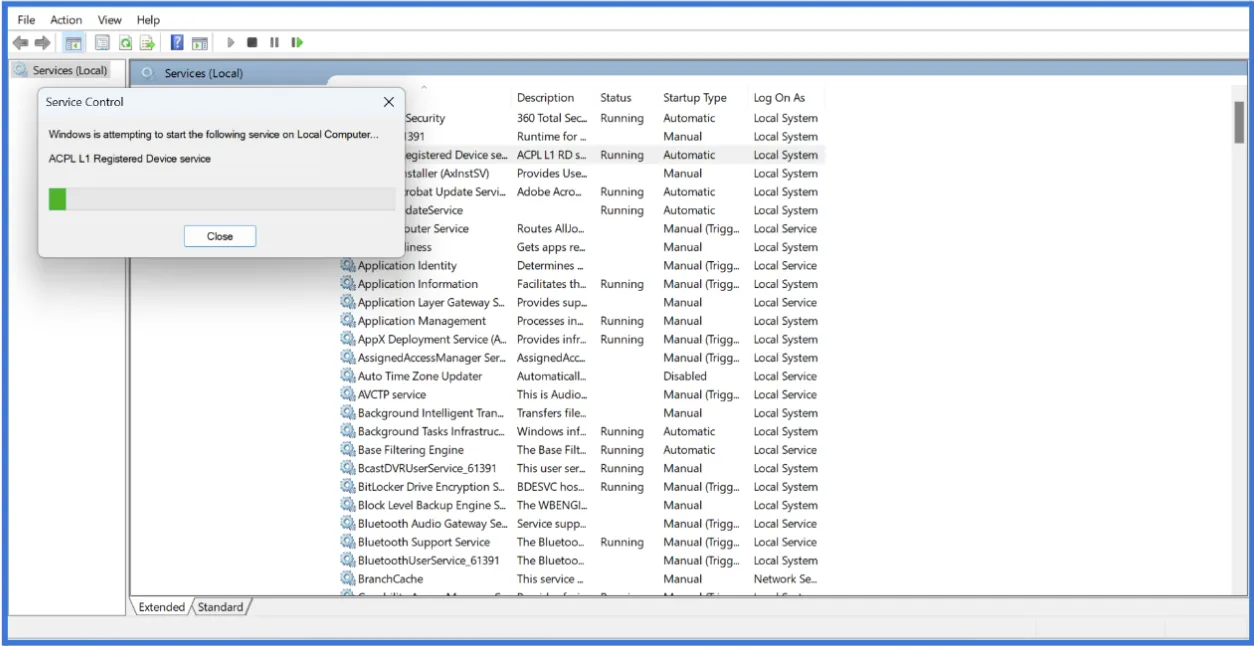Click the 'ACPL L1 RD s...' description cell

[552, 155]
